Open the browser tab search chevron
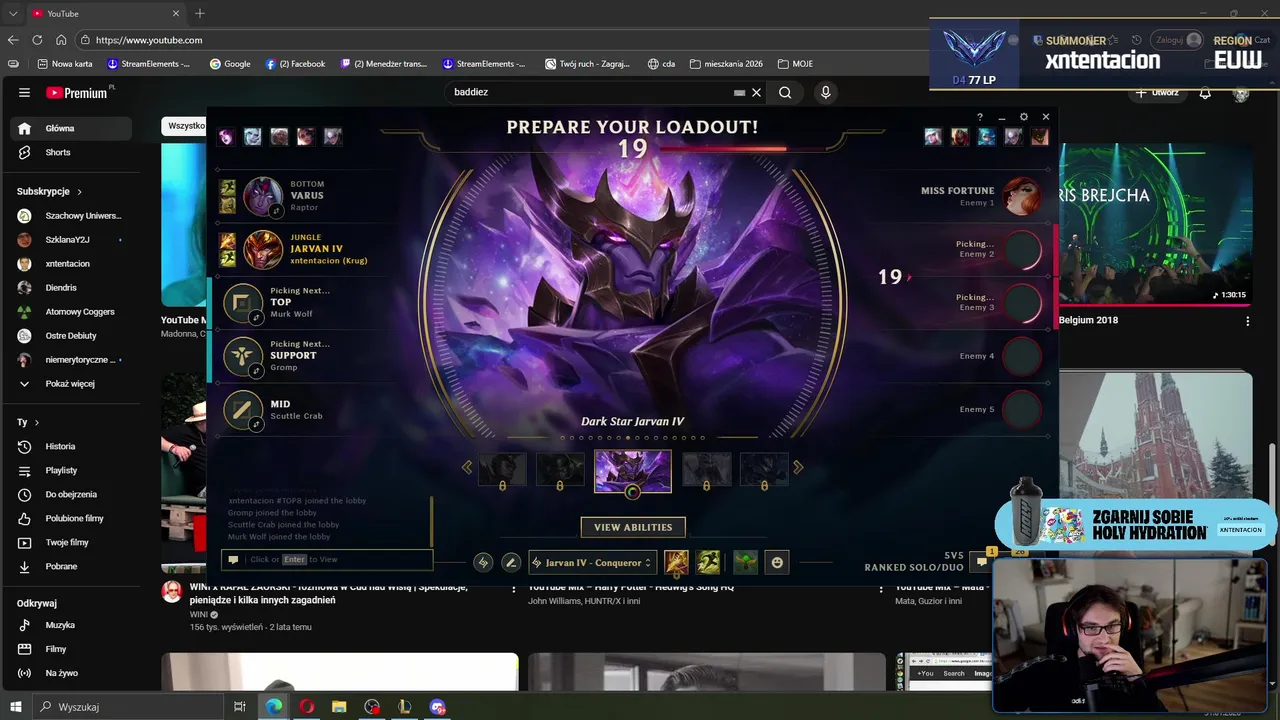 pos(13,14)
